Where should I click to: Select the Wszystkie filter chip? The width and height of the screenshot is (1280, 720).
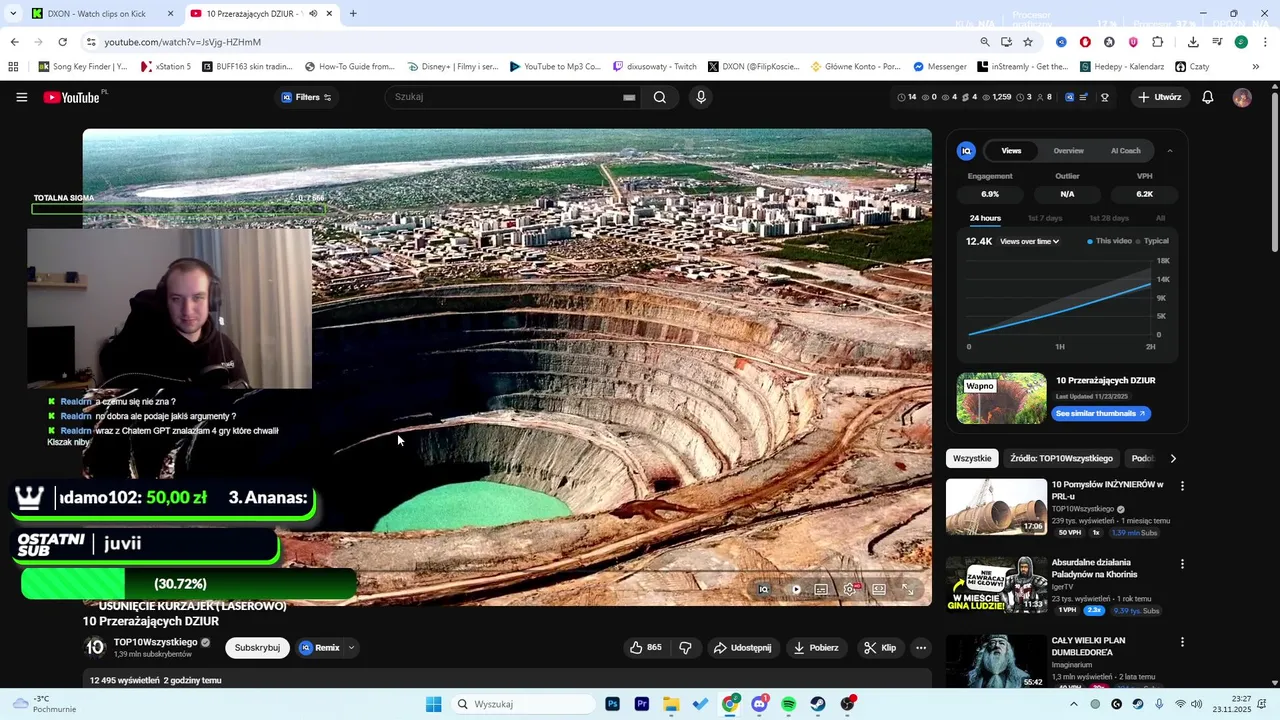[x=972, y=458]
